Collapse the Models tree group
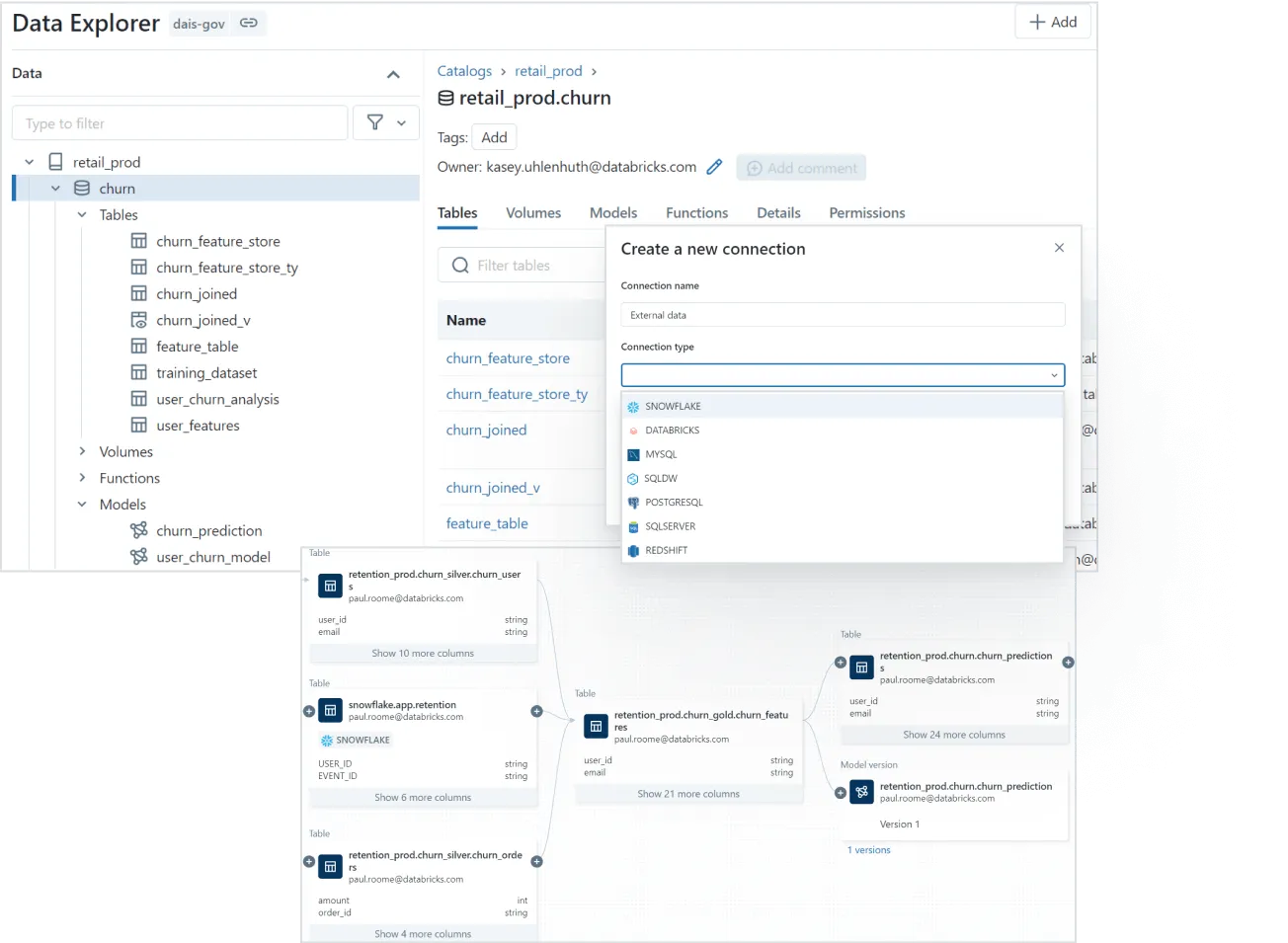Image resolution: width=1288 pixels, height=943 pixels. (82, 505)
